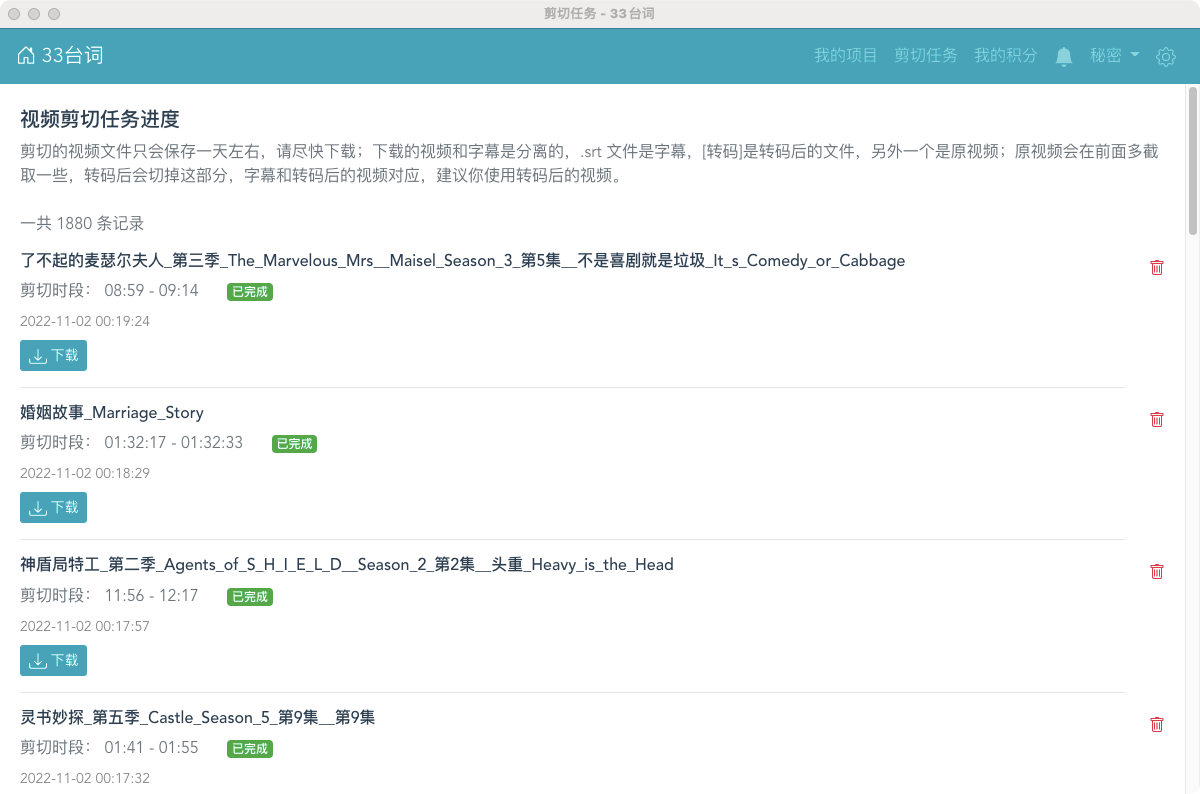Click 已完成 badge for Agents of SHIELD
The height and width of the screenshot is (794, 1200).
point(250,597)
